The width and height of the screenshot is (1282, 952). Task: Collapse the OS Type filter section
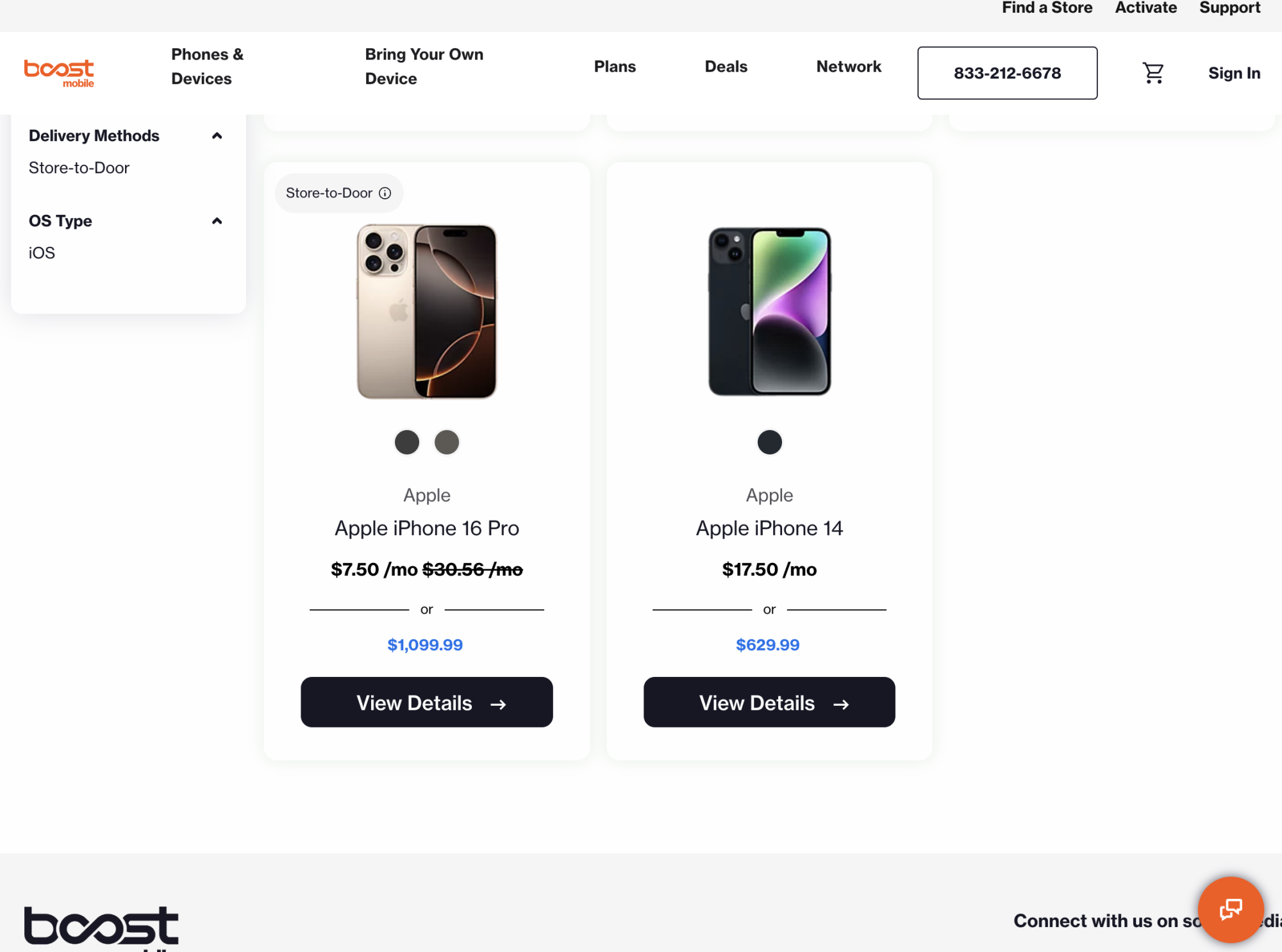tap(217, 221)
